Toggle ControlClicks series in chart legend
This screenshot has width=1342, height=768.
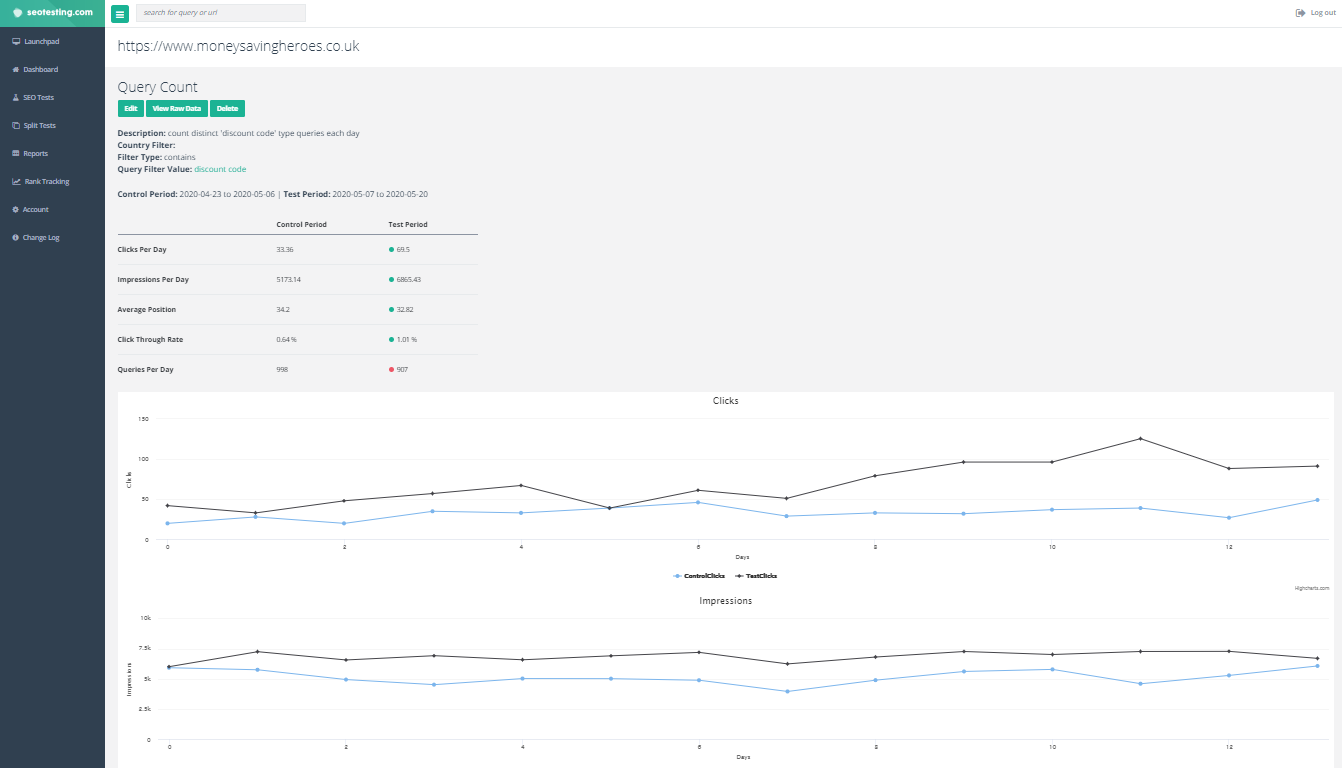pos(699,576)
